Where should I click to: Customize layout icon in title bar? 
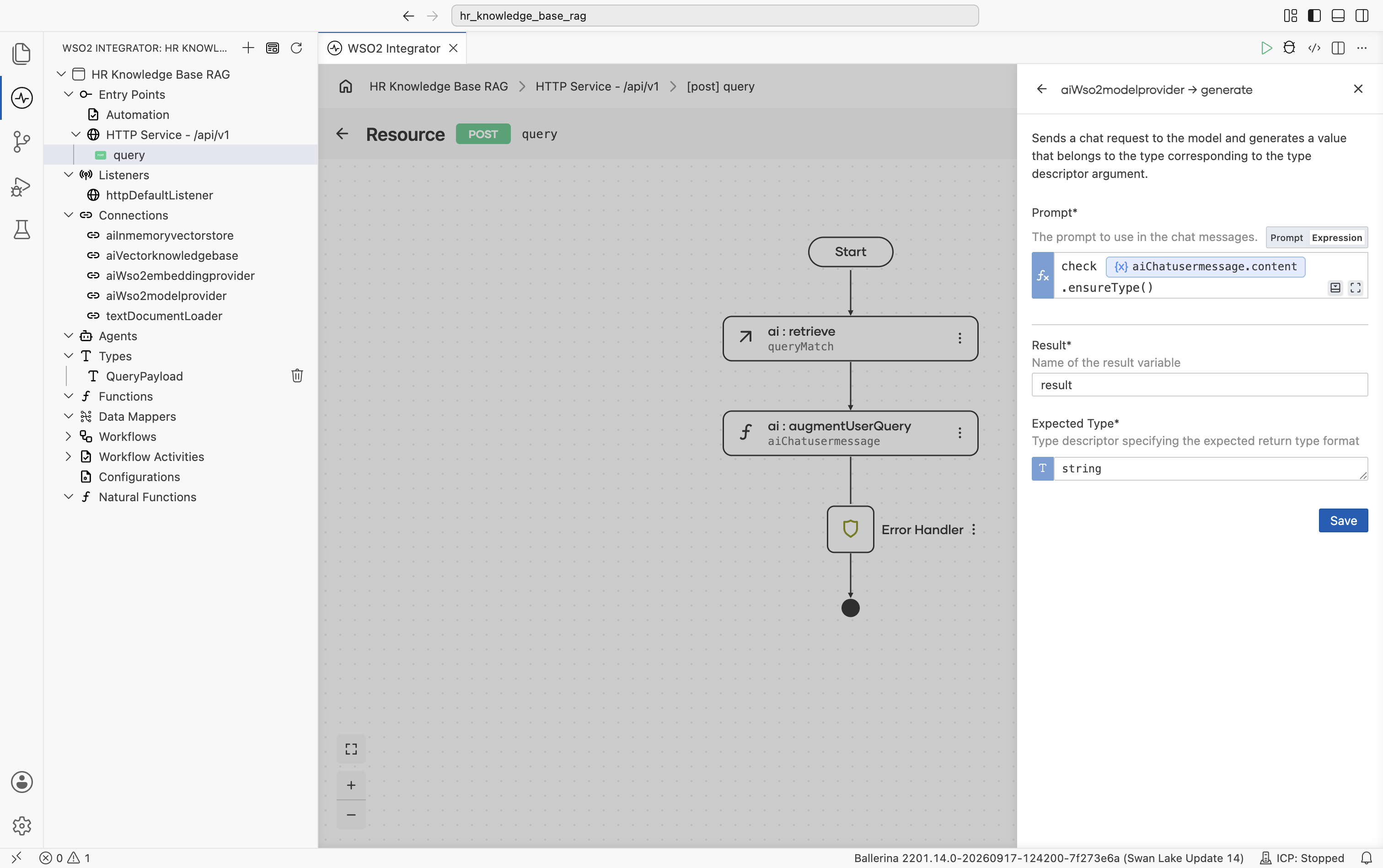coord(1290,16)
